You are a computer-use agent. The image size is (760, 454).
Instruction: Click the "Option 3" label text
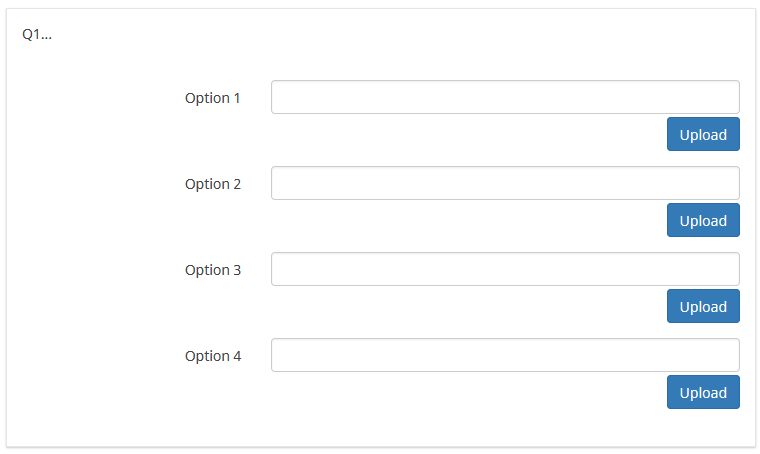tap(213, 270)
